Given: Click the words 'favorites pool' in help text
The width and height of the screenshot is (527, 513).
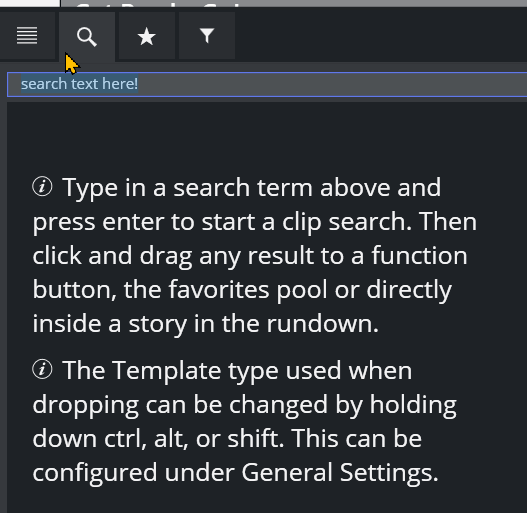Looking at the screenshot, I should coord(248,289).
